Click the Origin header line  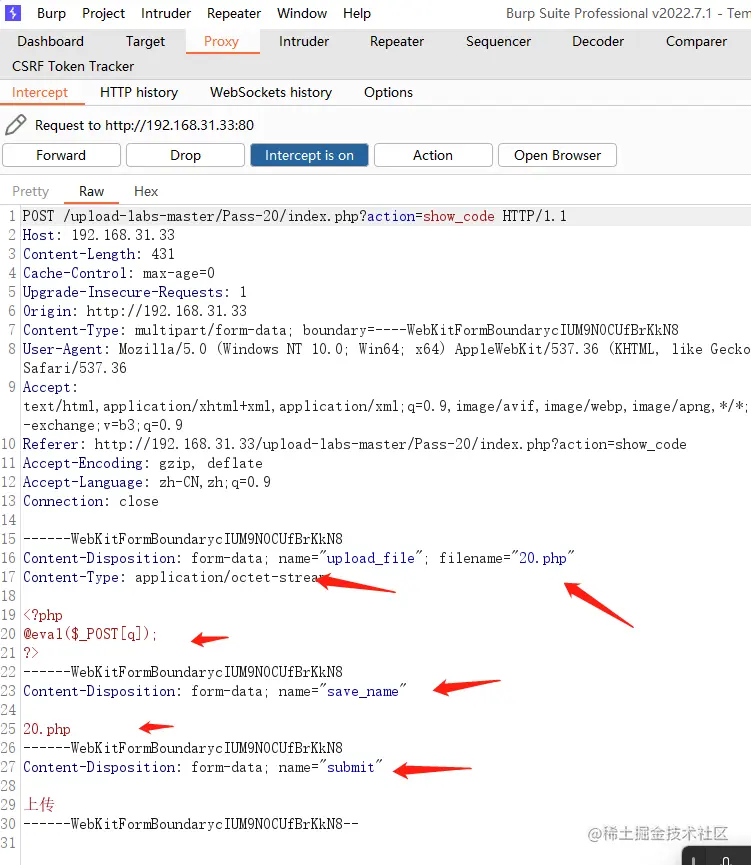click(135, 311)
